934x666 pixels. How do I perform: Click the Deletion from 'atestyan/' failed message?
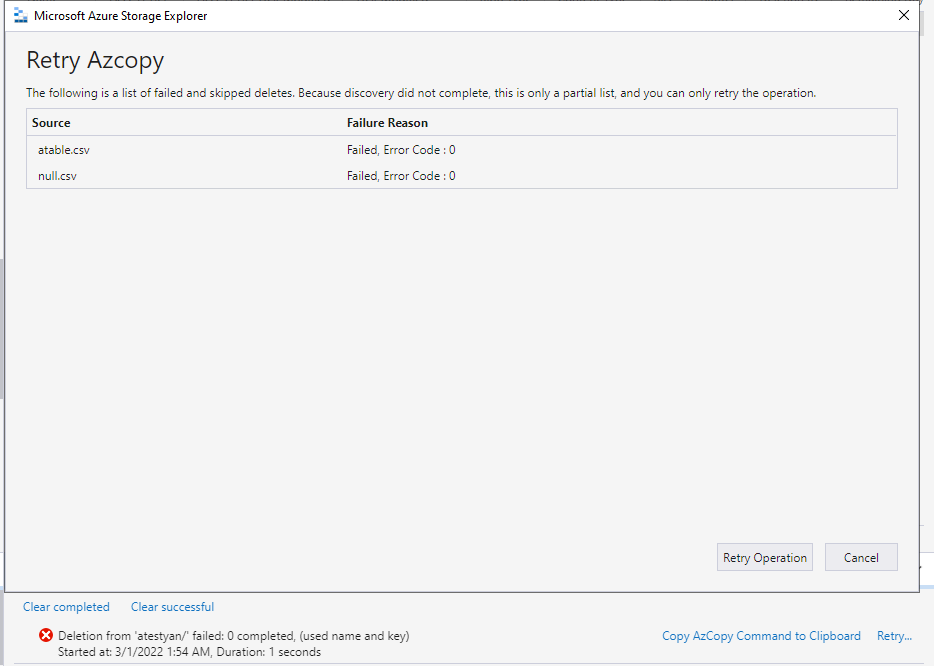[x=234, y=636]
